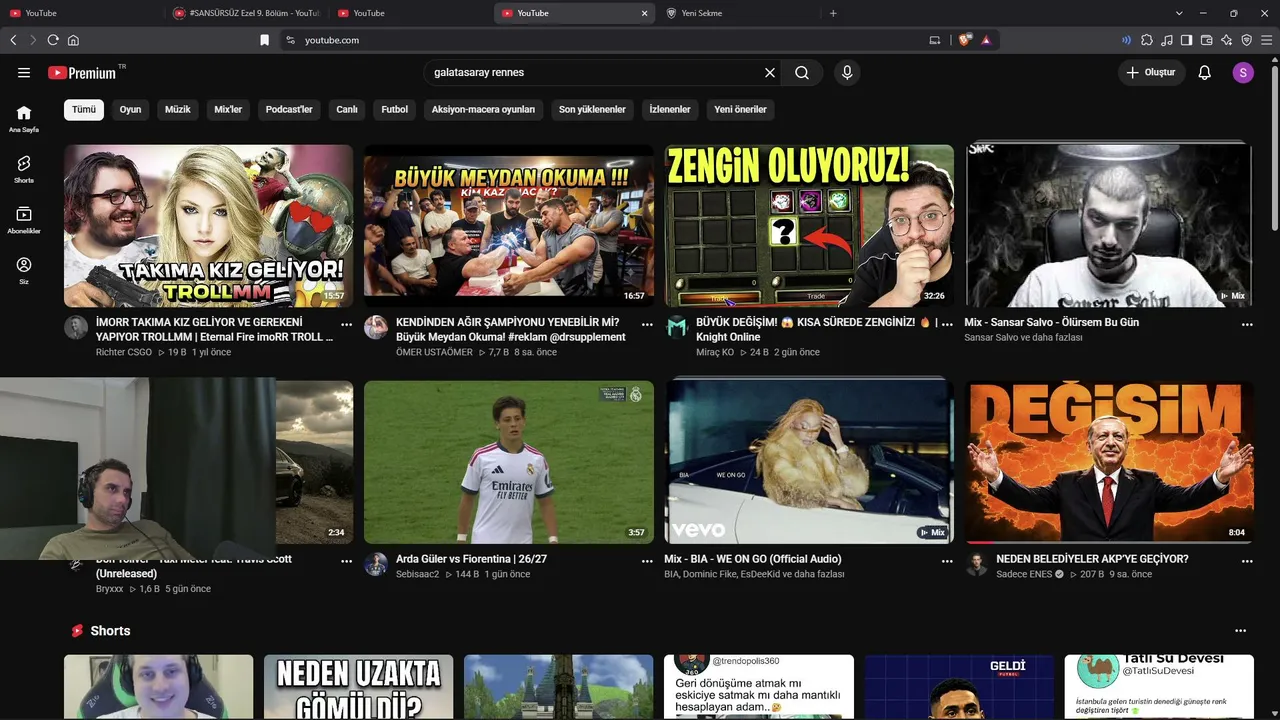Viewport: 1280px width, 720px height.
Task: Open the ÖMER USTAÖMER channel avatar
Action: click(376, 328)
